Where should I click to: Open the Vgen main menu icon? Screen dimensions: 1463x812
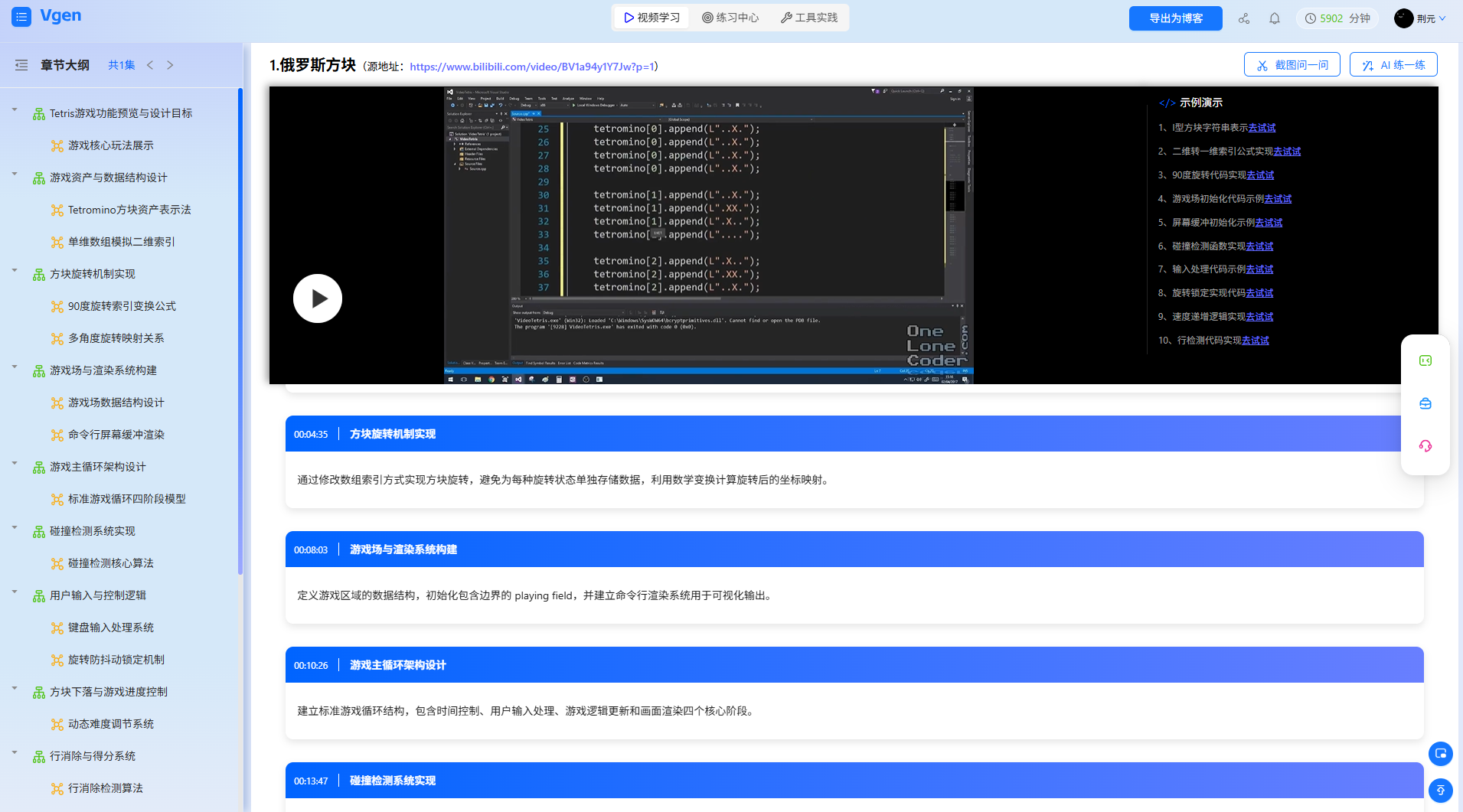pos(21,17)
